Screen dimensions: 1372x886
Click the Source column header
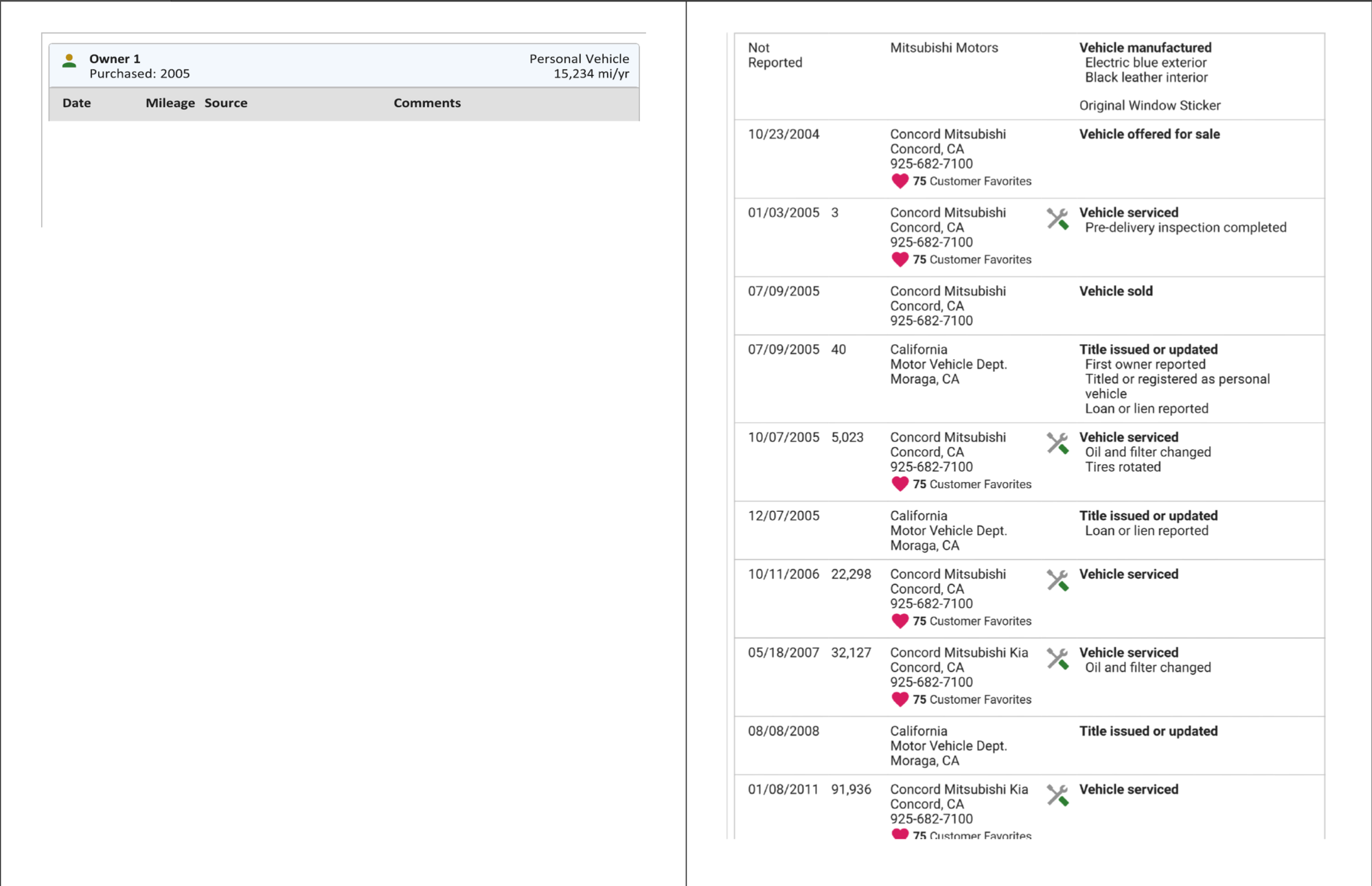pyautogui.click(x=225, y=103)
